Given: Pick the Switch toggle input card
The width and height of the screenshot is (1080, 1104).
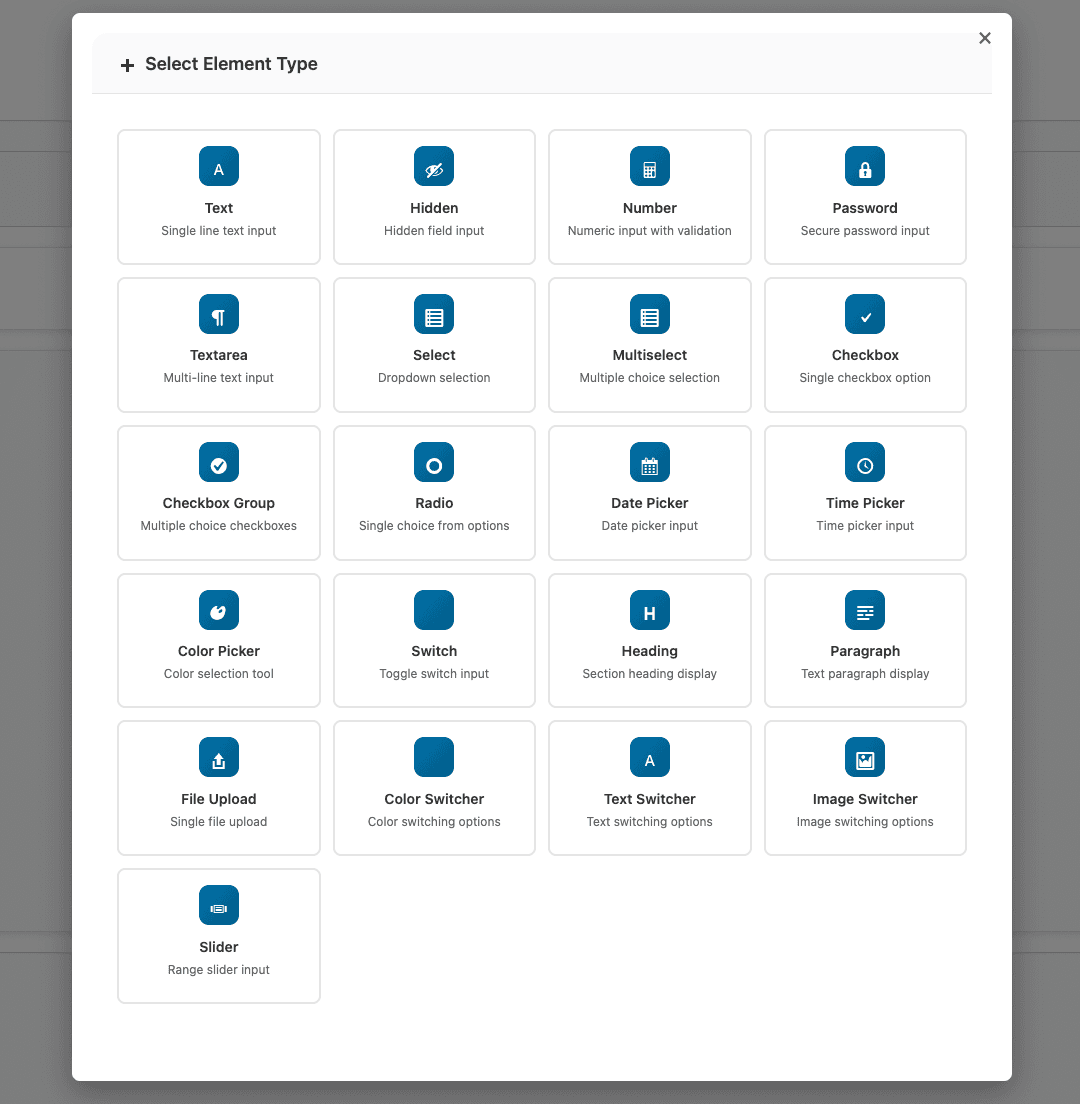Looking at the screenshot, I should 434,641.
